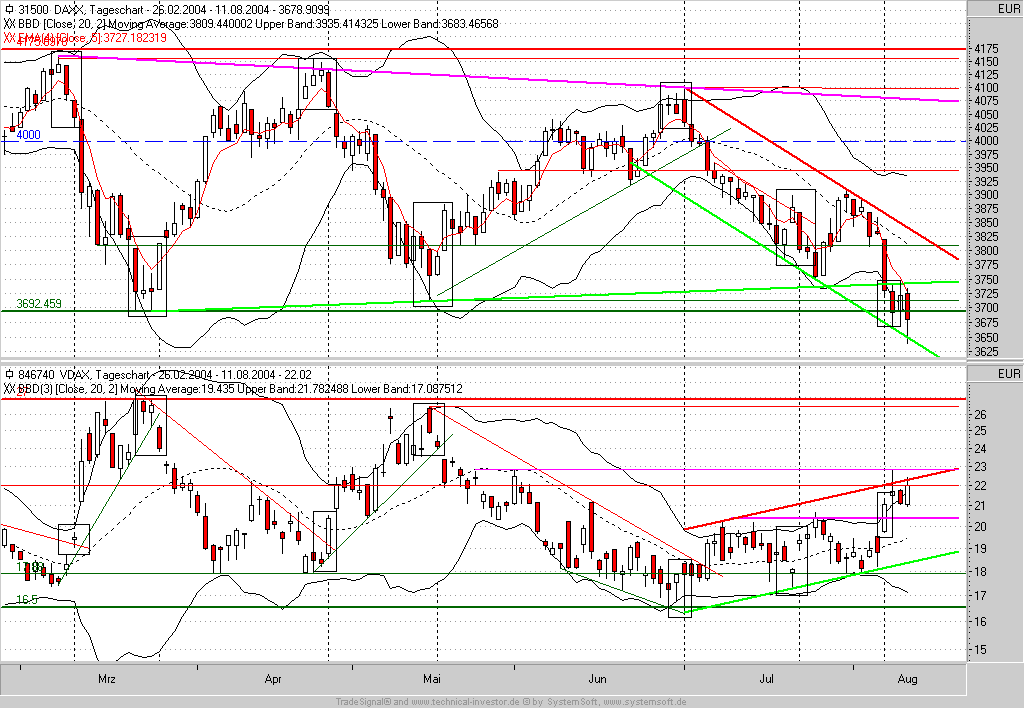
Task: Click the Jun label on the time axis
Action: tap(597, 679)
